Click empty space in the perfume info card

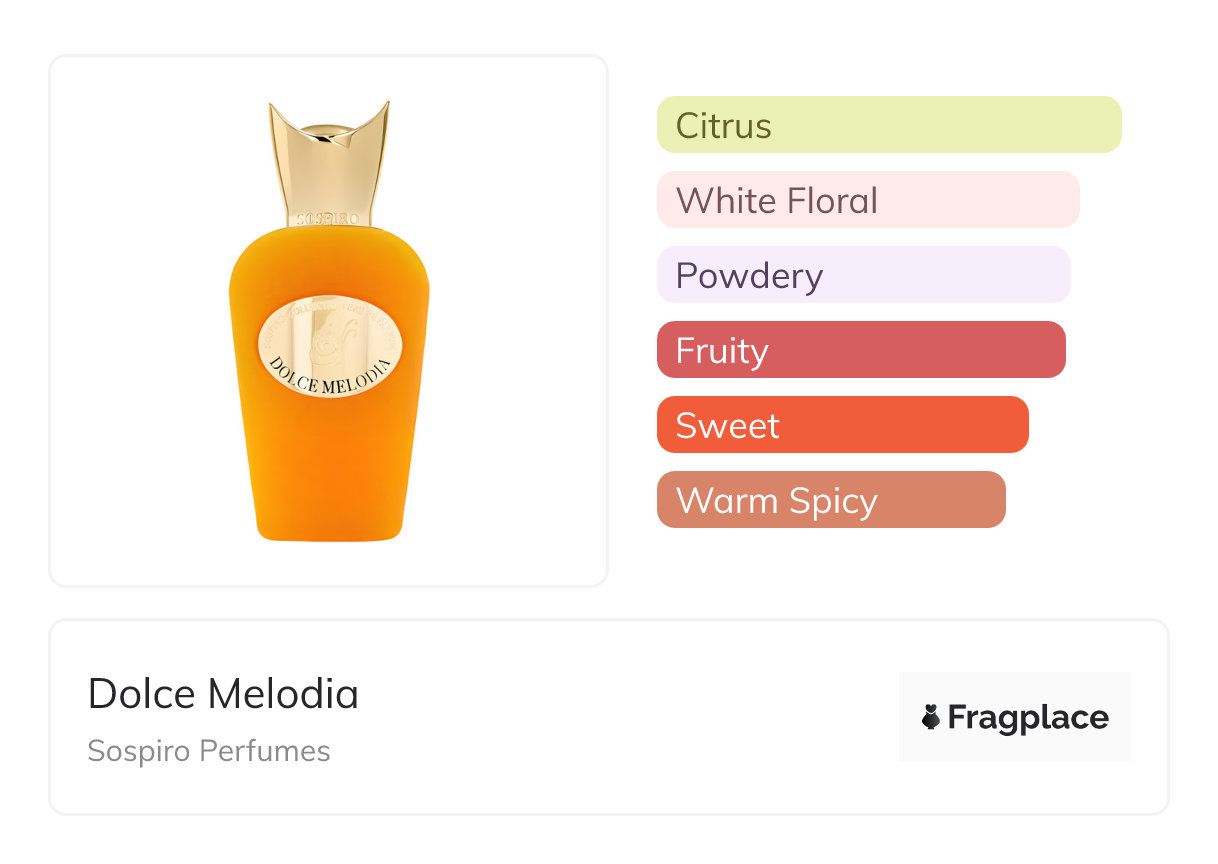pyautogui.click(x=620, y=718)
